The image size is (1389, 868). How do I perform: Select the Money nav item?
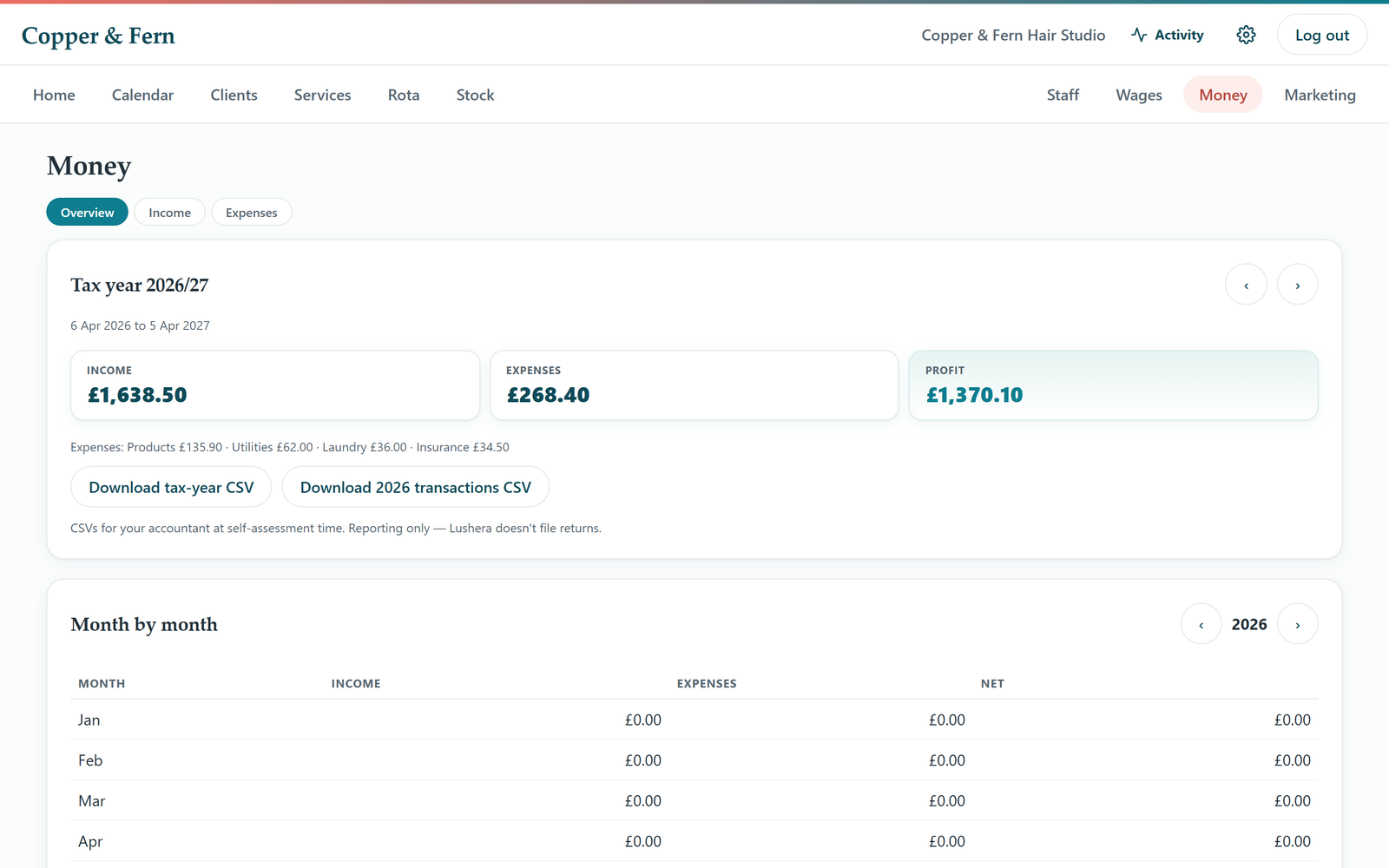point(1222,95)
